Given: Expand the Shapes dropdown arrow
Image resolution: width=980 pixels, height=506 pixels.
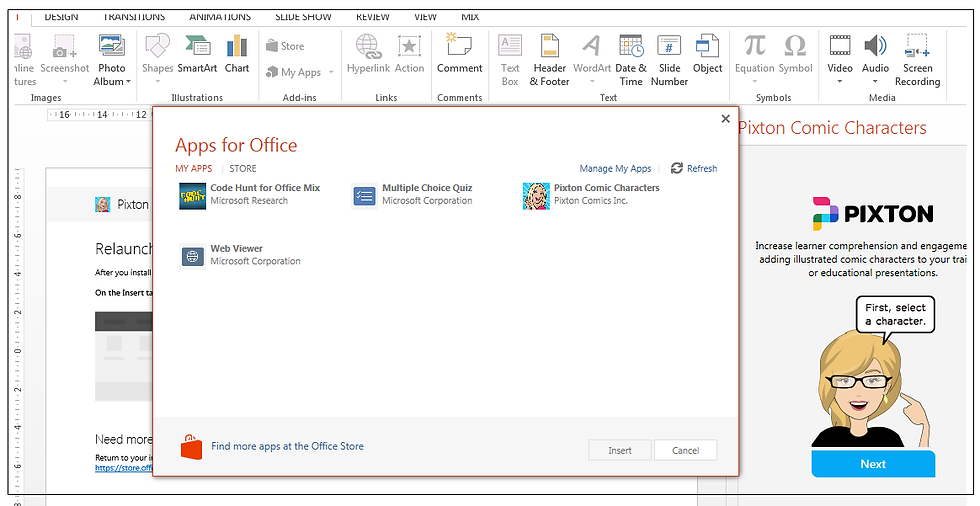Looking at the screenshot, I should coord(157,82).
